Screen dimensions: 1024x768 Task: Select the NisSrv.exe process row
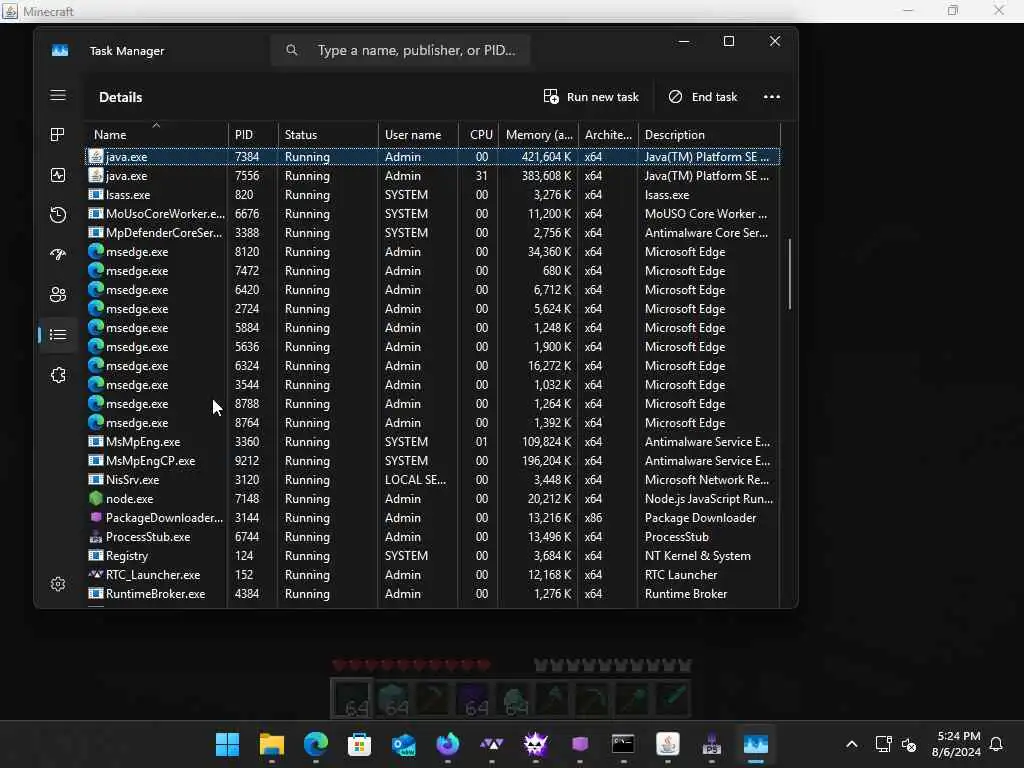[x=433, y=479]
